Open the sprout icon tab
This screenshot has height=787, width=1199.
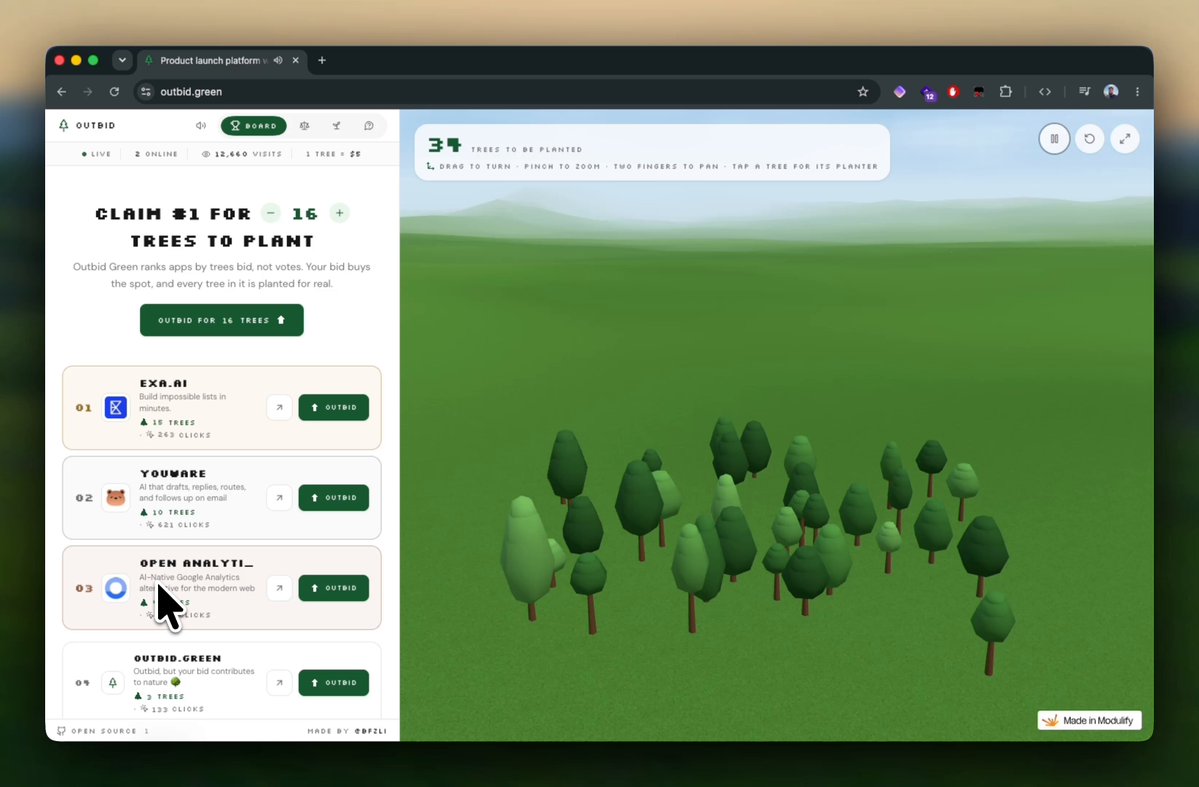pyautogui.click(x=336, y=125)
